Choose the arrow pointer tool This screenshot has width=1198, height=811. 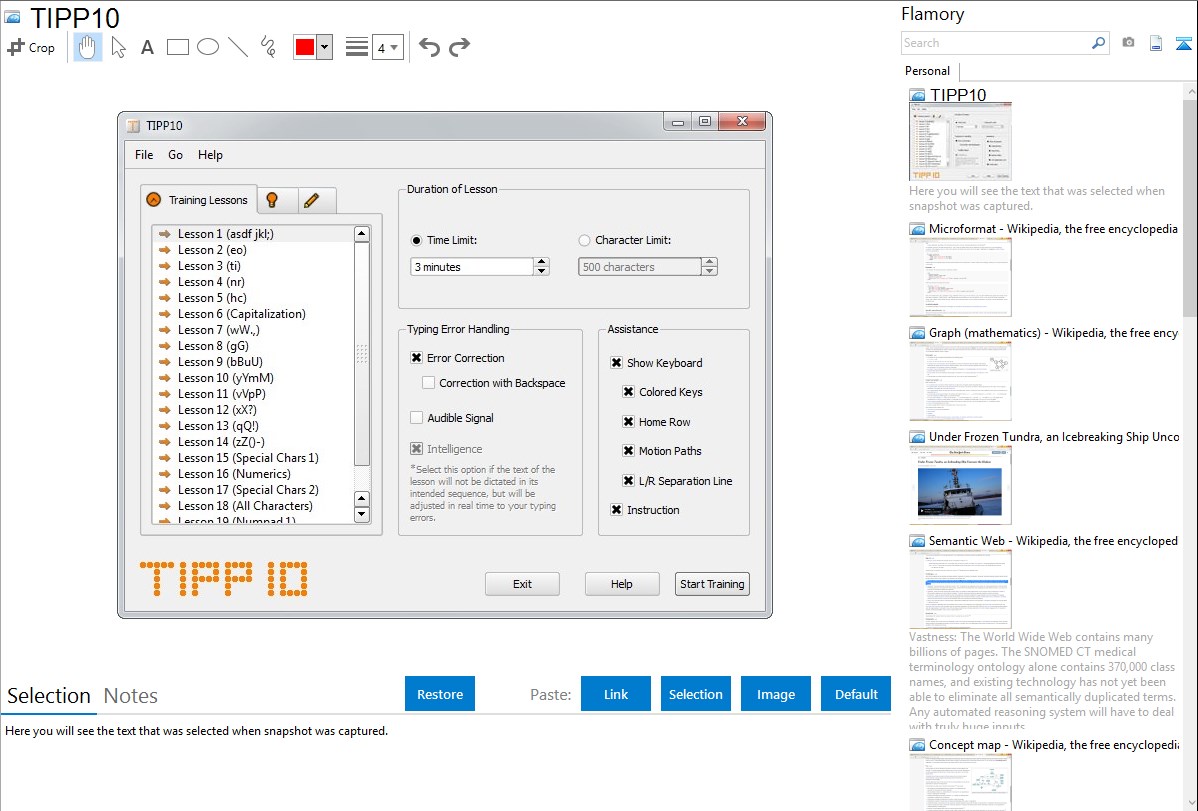coord(118,47)
